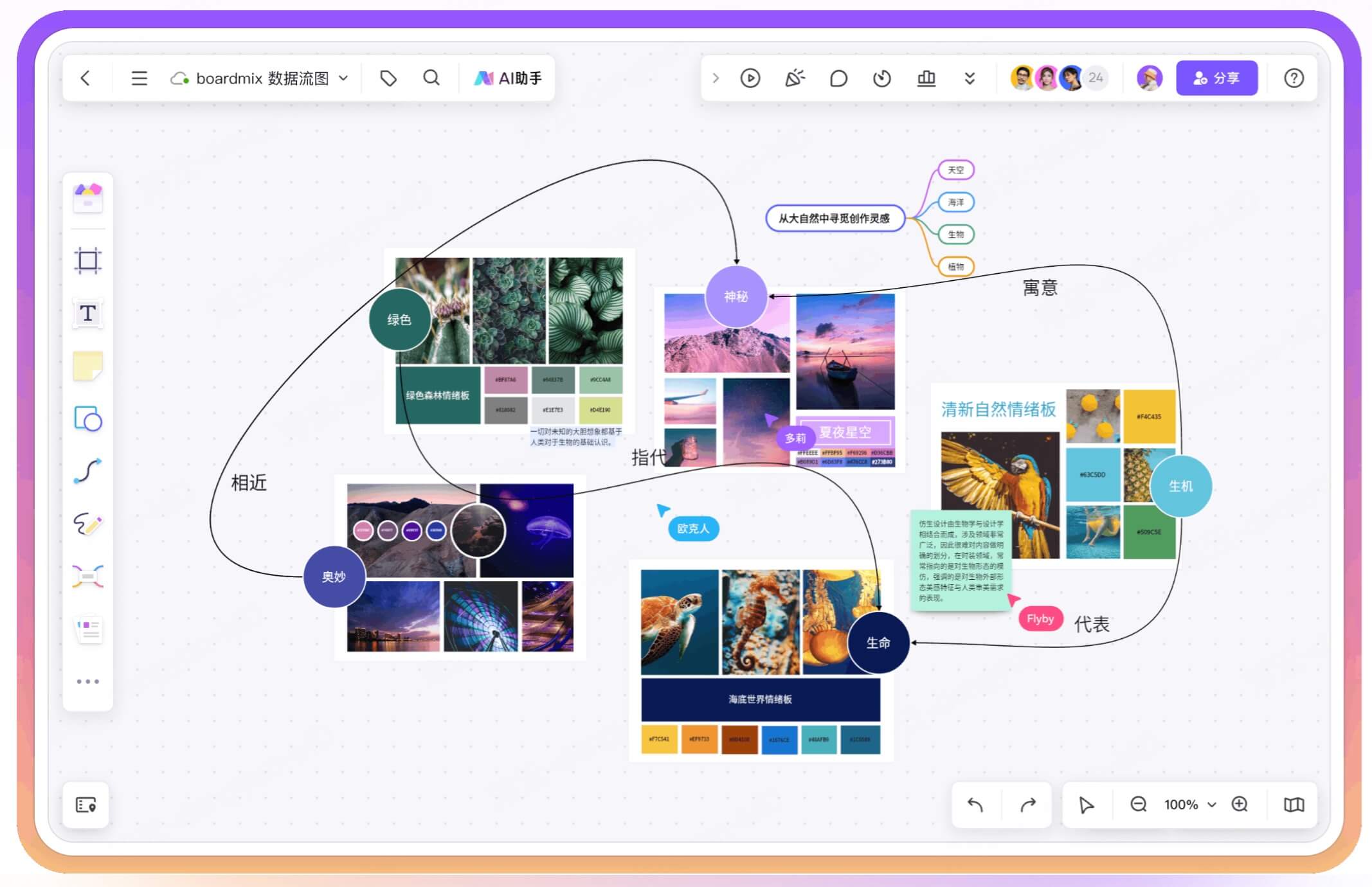Select the sea turtle photo

point(680,622)
